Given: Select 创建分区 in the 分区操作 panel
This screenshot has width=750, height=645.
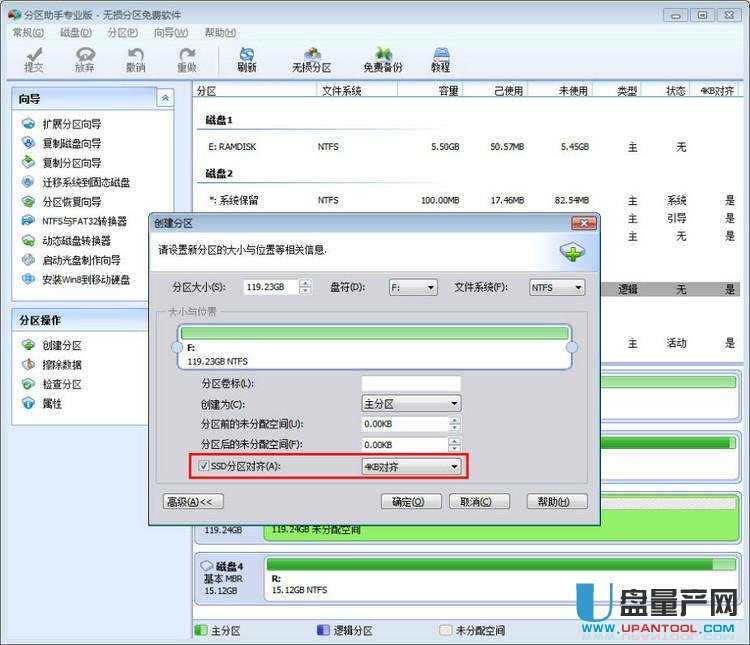Looking at the screenshot, I should (62, 345).
